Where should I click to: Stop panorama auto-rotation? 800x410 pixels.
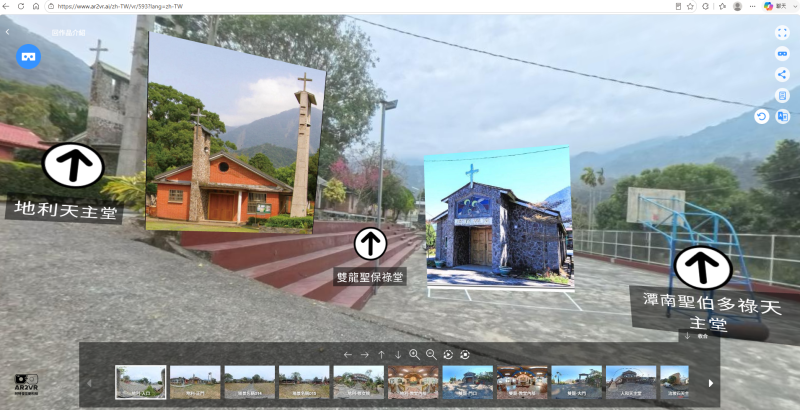coord(465,355)
